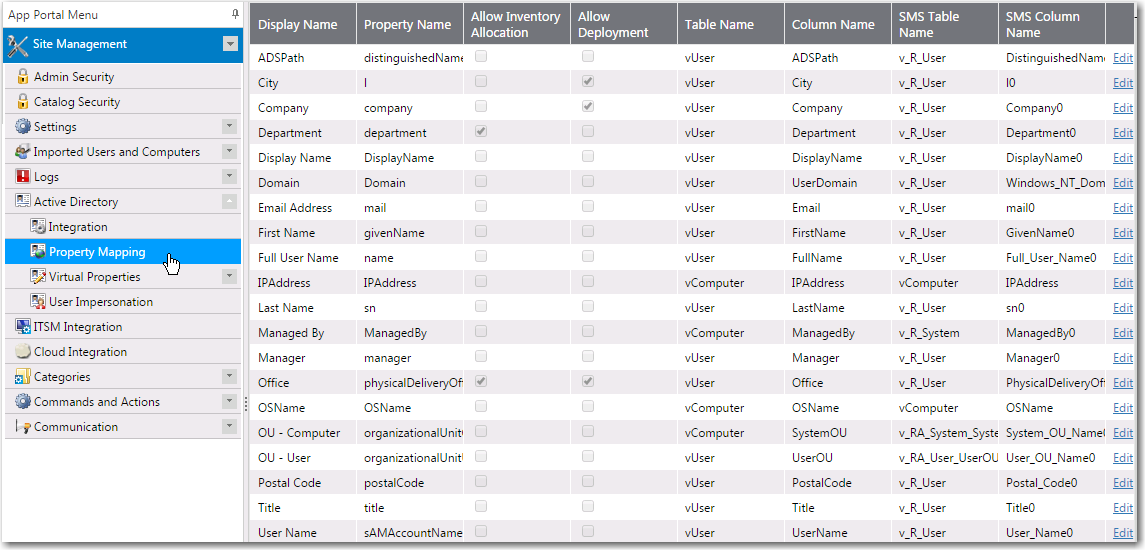This screenshot has width=1145, height=550.
Task: Click the Categories folder icon
Action: point(23,377)
